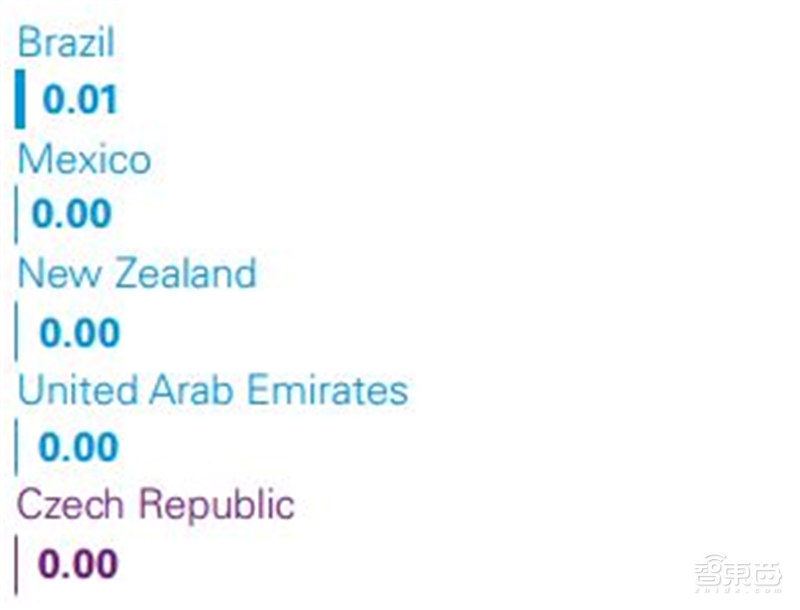The height and width of the screenshot is (610, 800).
Task: Click the 0.00 value under United Arab Emirates
Action: (x=78, y=448)
